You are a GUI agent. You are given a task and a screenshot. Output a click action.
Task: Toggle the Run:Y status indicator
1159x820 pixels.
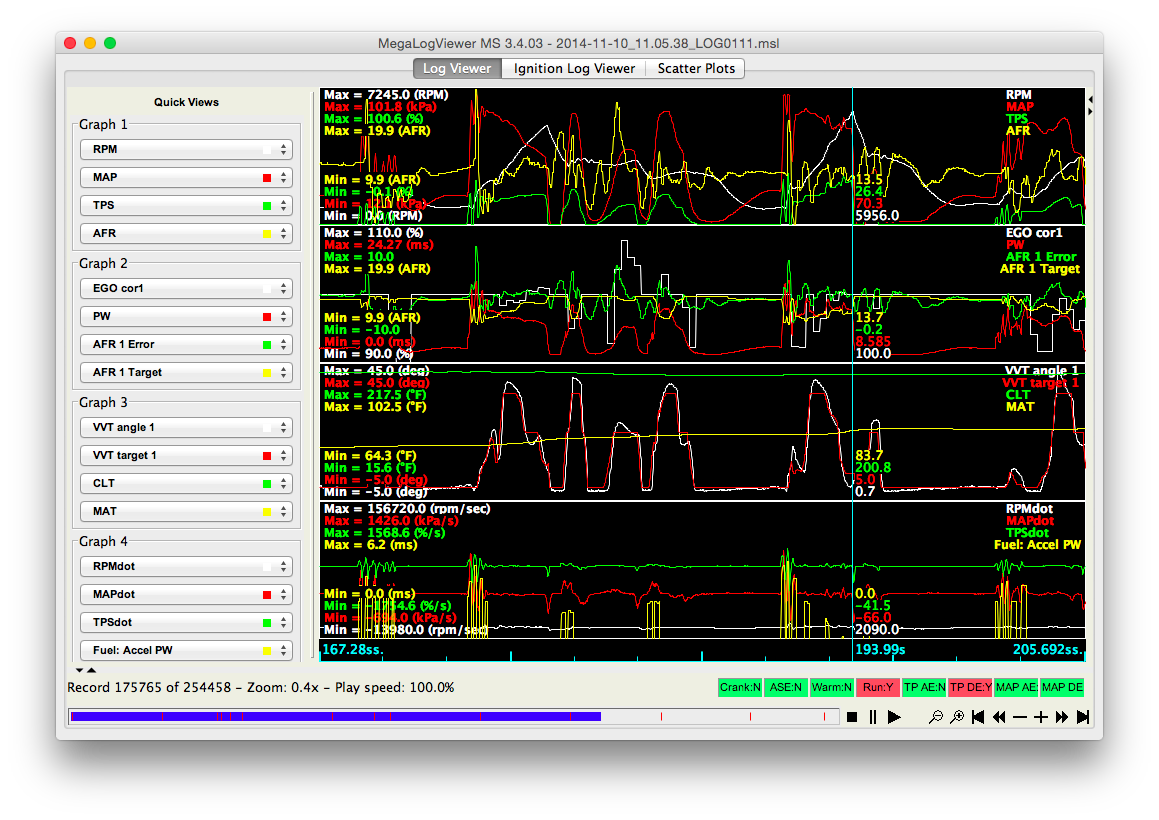[x=877, y=688]
